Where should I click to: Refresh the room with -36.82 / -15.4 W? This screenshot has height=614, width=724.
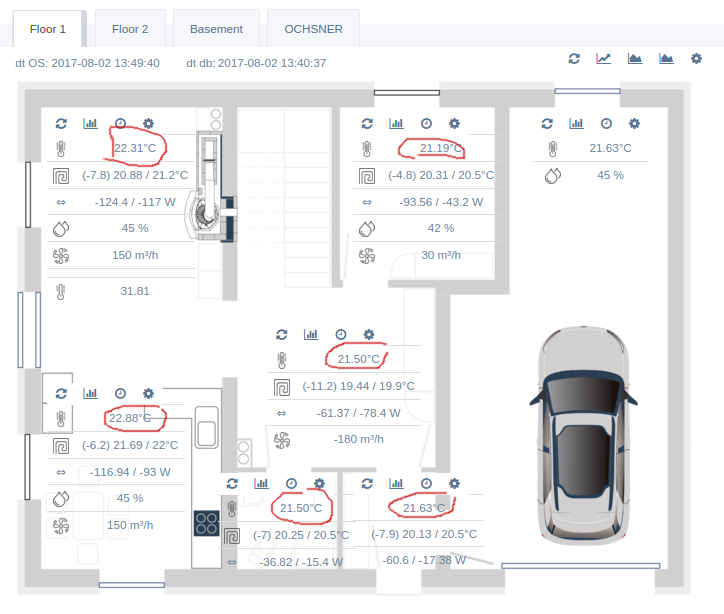pos(232,484)
